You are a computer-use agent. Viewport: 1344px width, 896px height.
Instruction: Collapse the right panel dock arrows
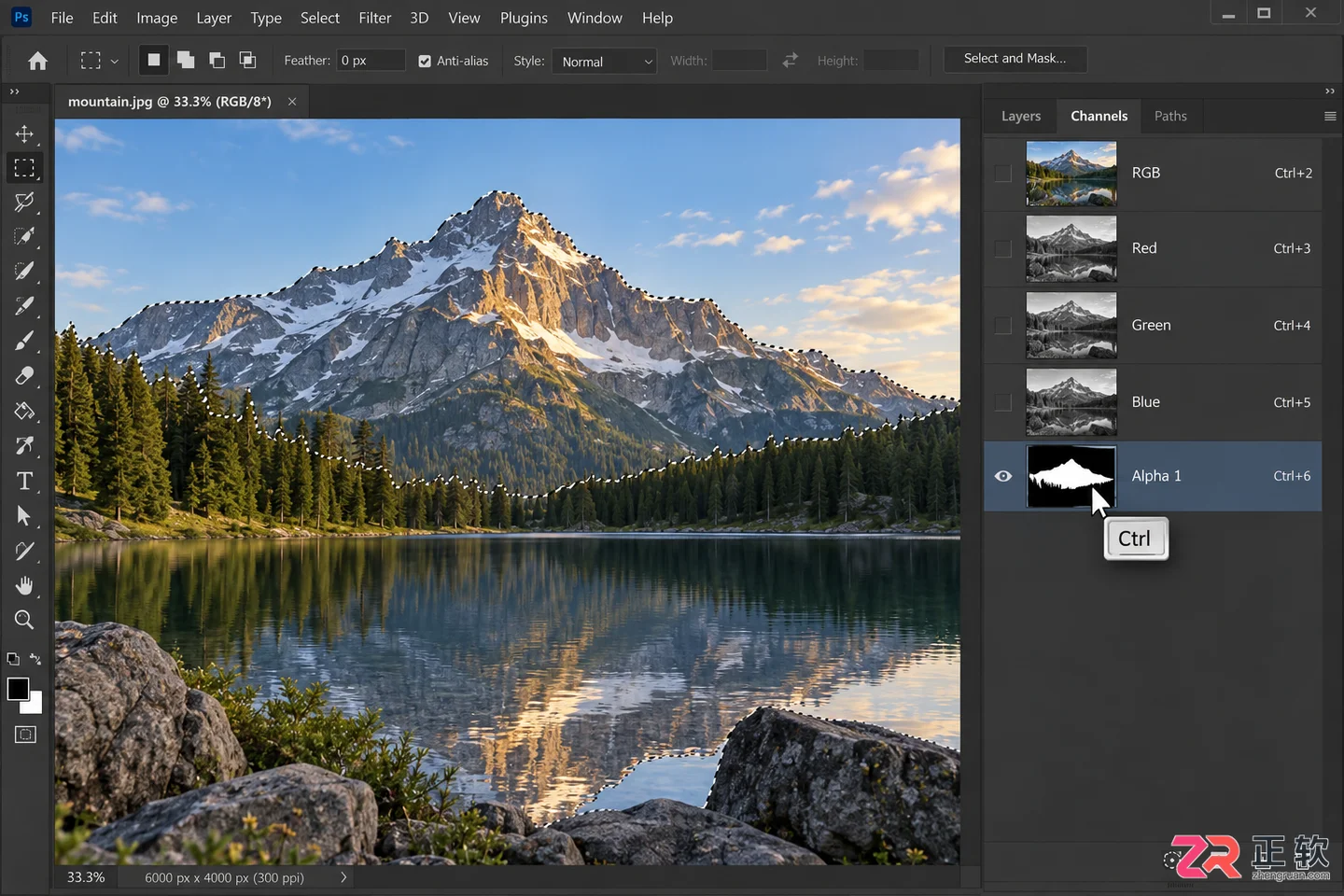pos(1330,91)
